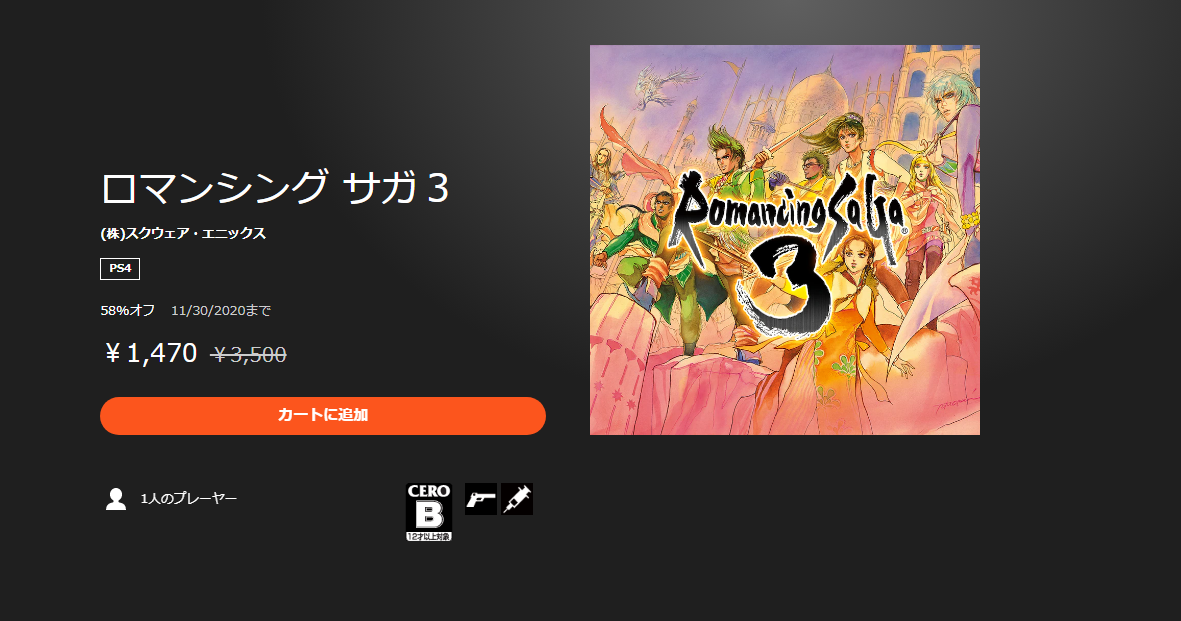1181x621 pixels.
Task: Click the gun content descriptor icon
Action: pyautogui.click(x=481, y=499)
